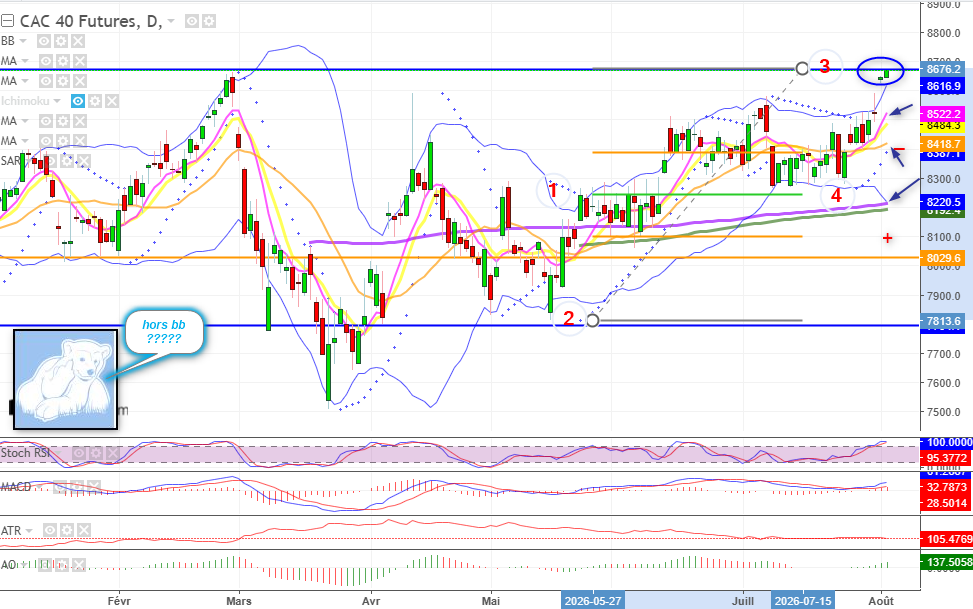The image size is (973, 609).
Task: Remove the Ichimoku indicator
Action: pyautogui.click(x=112, y=101)
